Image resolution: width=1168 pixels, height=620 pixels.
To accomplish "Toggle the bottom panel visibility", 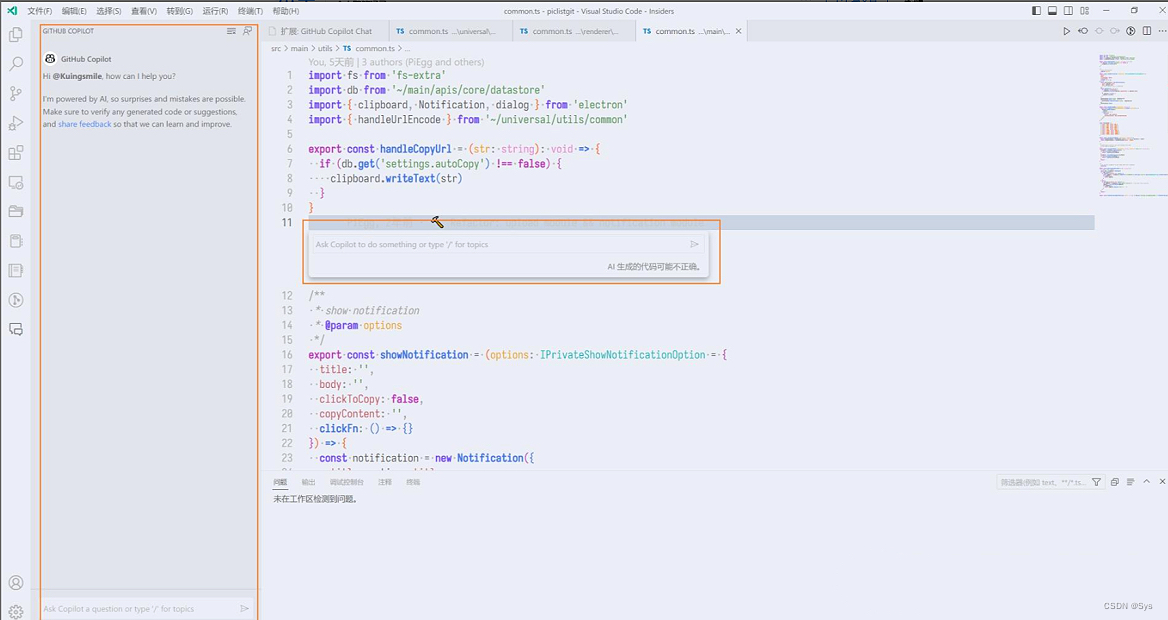I will tap(1053, 11).
